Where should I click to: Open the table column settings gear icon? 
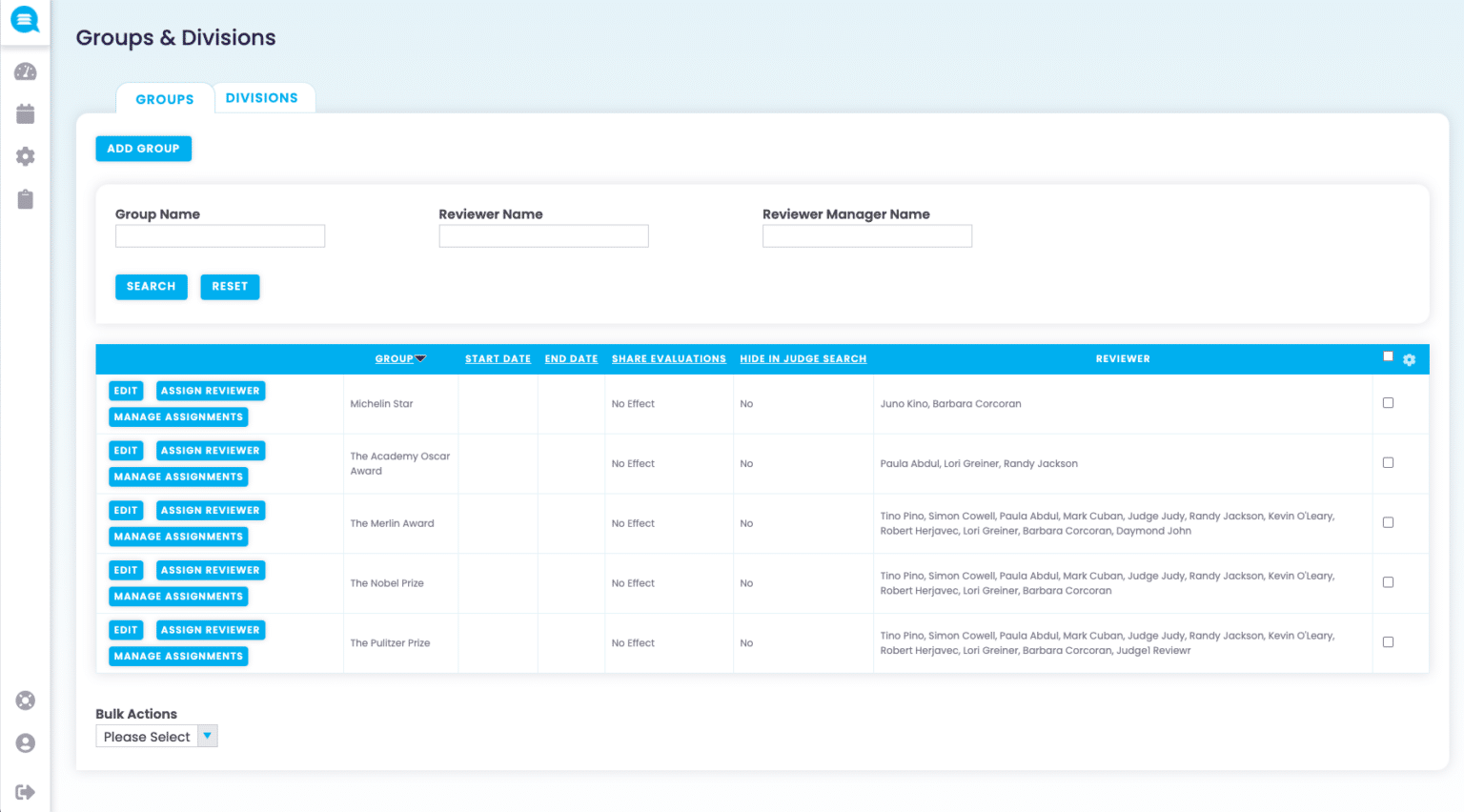(x=1409, y=359)
